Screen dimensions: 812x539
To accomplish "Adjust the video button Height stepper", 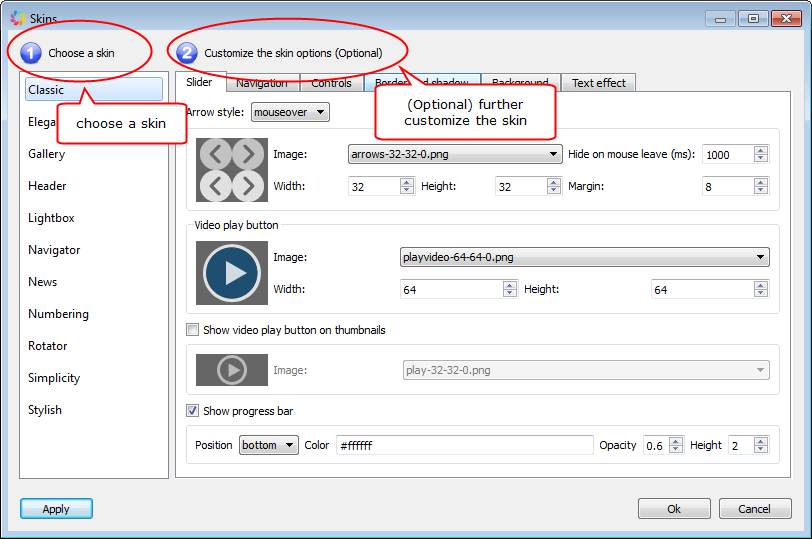I will coord(761,289).
